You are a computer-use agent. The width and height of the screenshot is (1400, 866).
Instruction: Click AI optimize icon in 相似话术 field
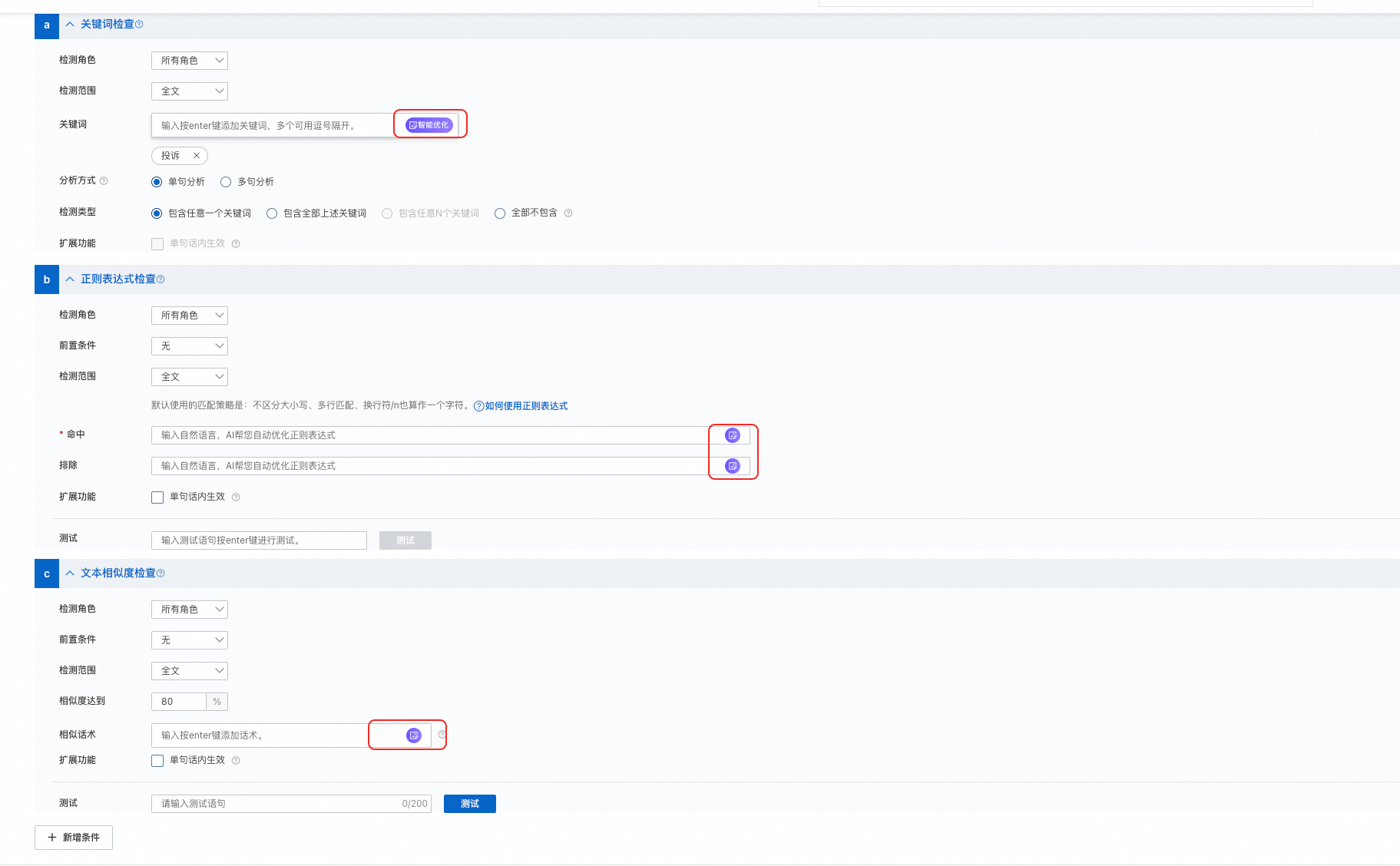tap(414, 735)
